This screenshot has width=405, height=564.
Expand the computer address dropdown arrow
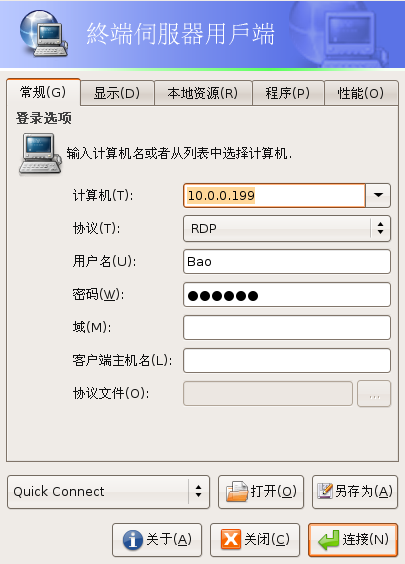tap(378, 195)
